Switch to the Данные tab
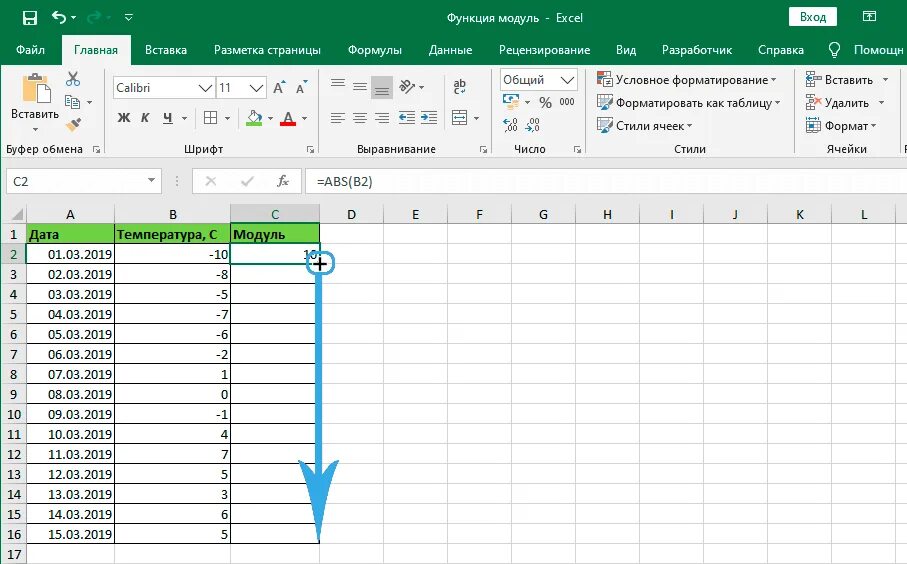The width and height of the screenshot is (907, 564). coord(450,50)
